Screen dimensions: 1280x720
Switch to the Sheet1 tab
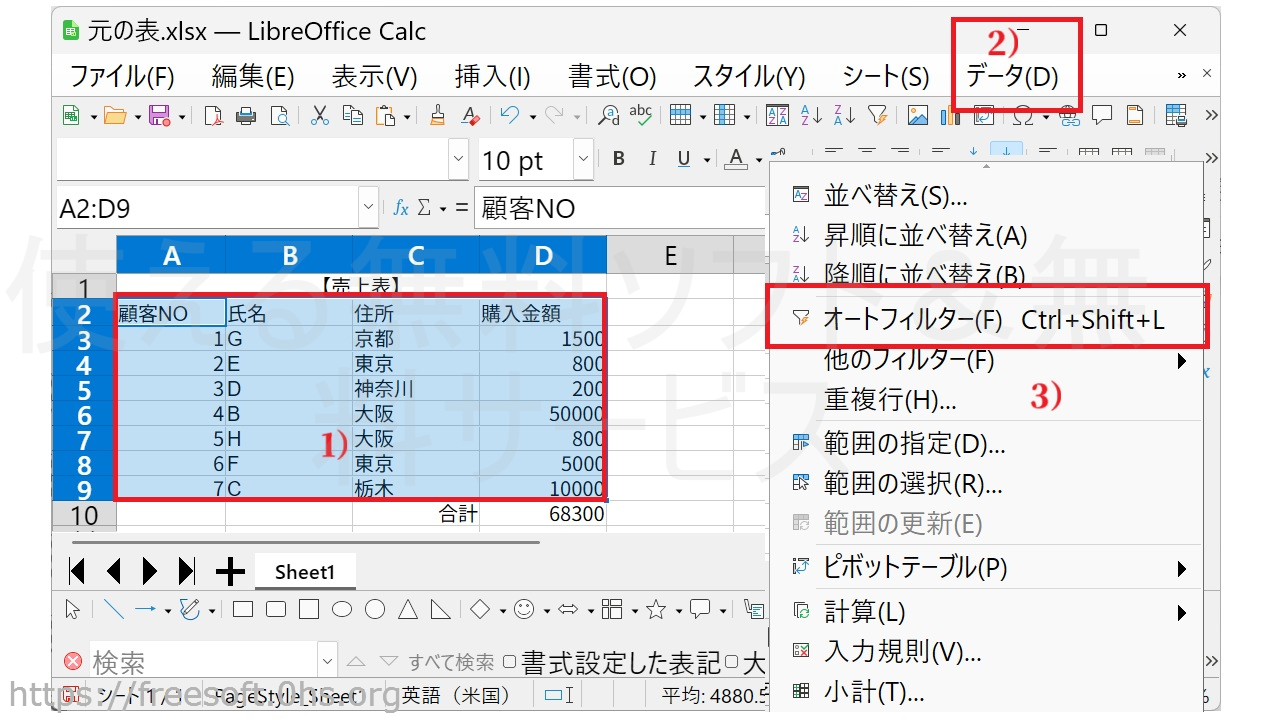304,572
